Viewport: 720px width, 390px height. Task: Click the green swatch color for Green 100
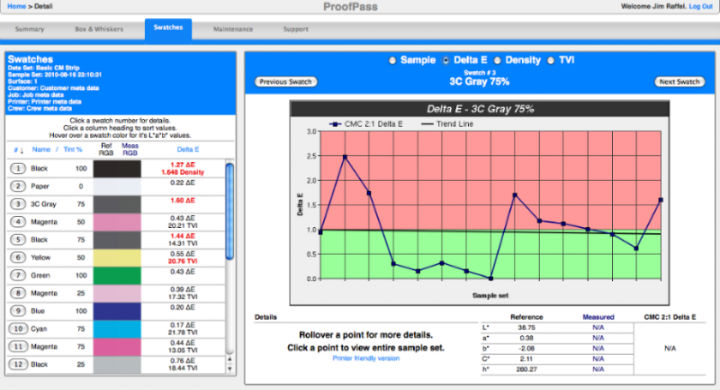tap(117, 275)
